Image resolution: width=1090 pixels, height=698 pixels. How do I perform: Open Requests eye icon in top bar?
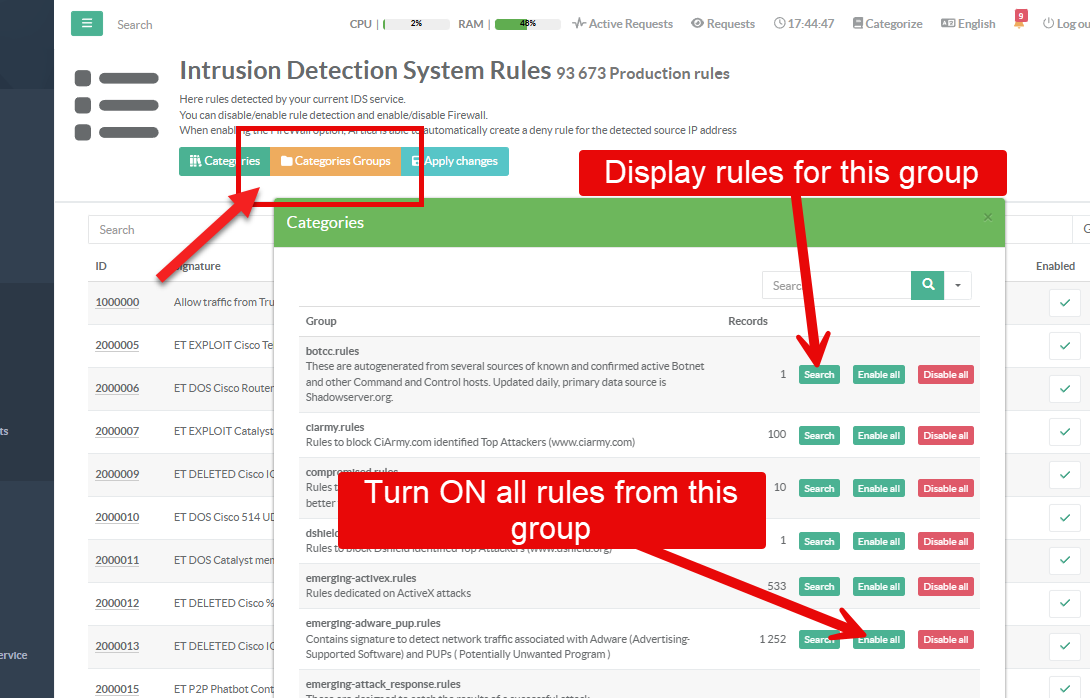(x=697, y=23)
